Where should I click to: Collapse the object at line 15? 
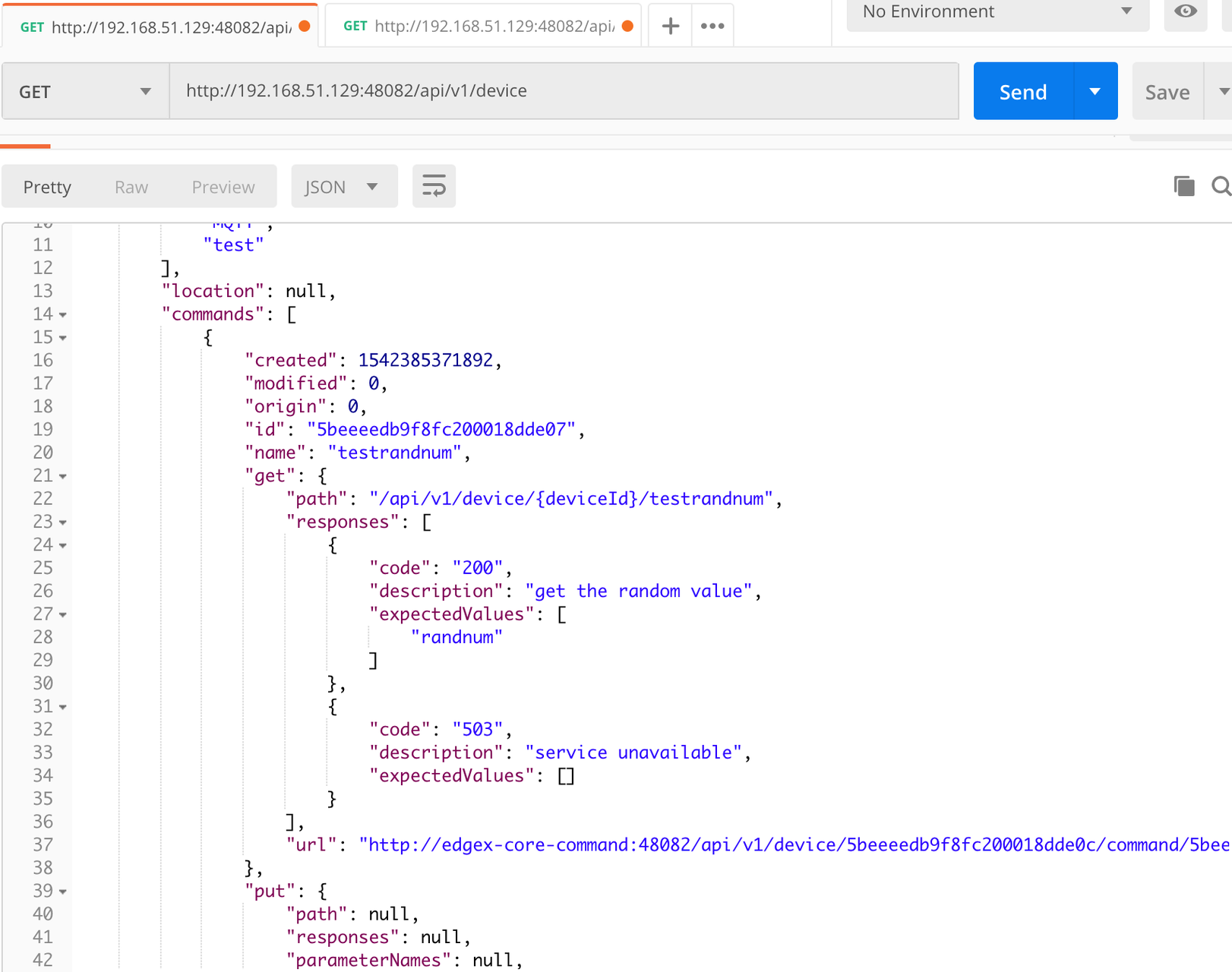point(63,337)
